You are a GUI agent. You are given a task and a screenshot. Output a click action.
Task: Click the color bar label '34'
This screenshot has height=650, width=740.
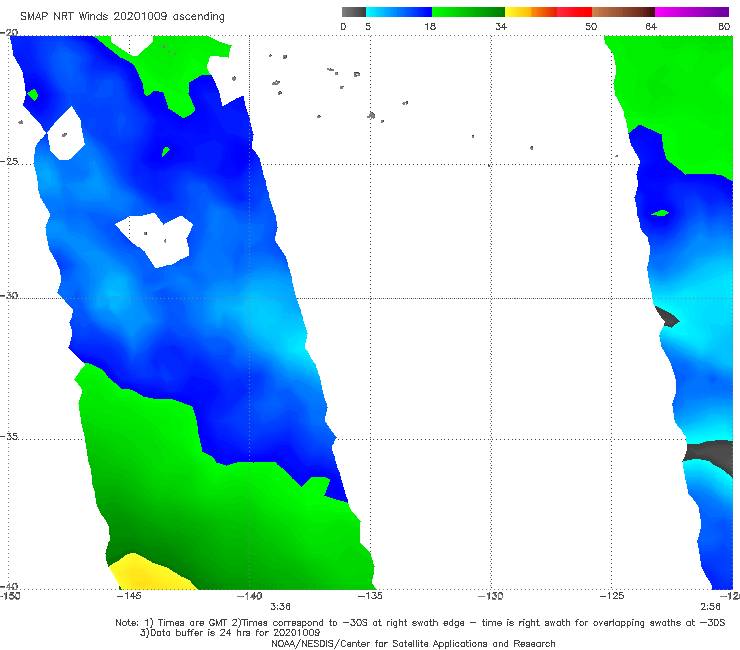(501, 26)
